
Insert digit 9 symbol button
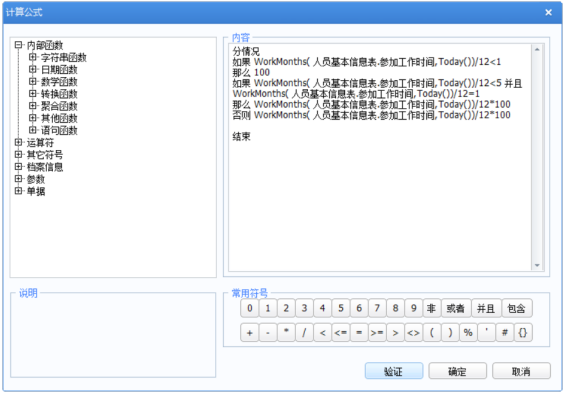(x=414, y=308)
